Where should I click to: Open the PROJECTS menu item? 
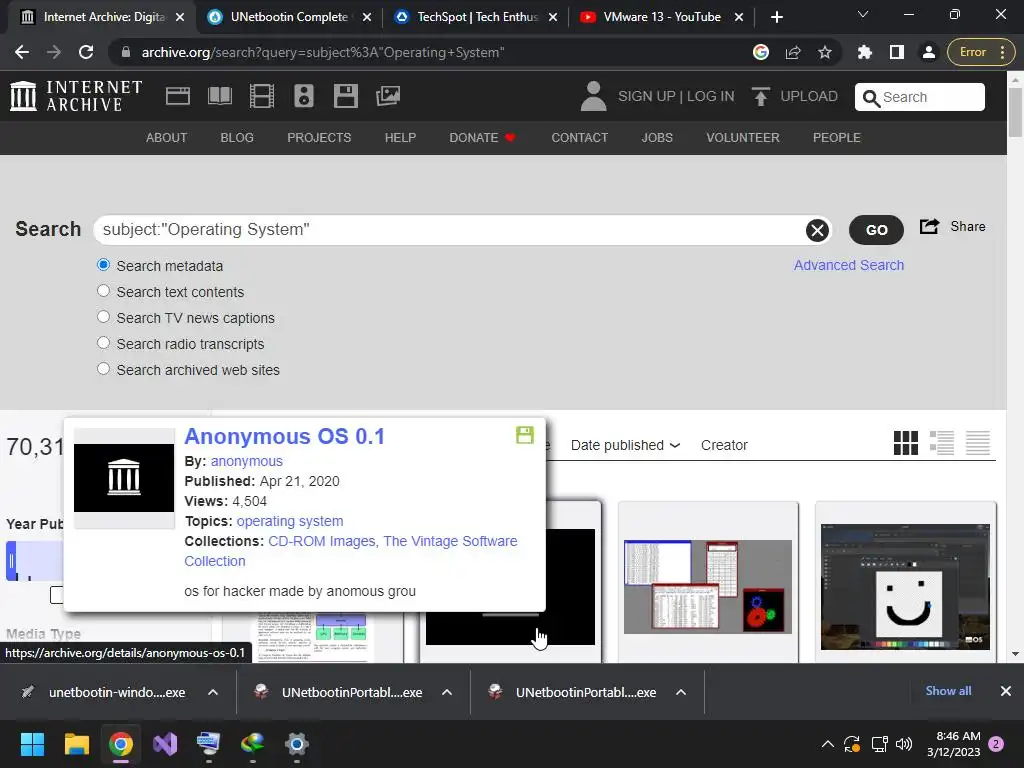pos(319,138)
